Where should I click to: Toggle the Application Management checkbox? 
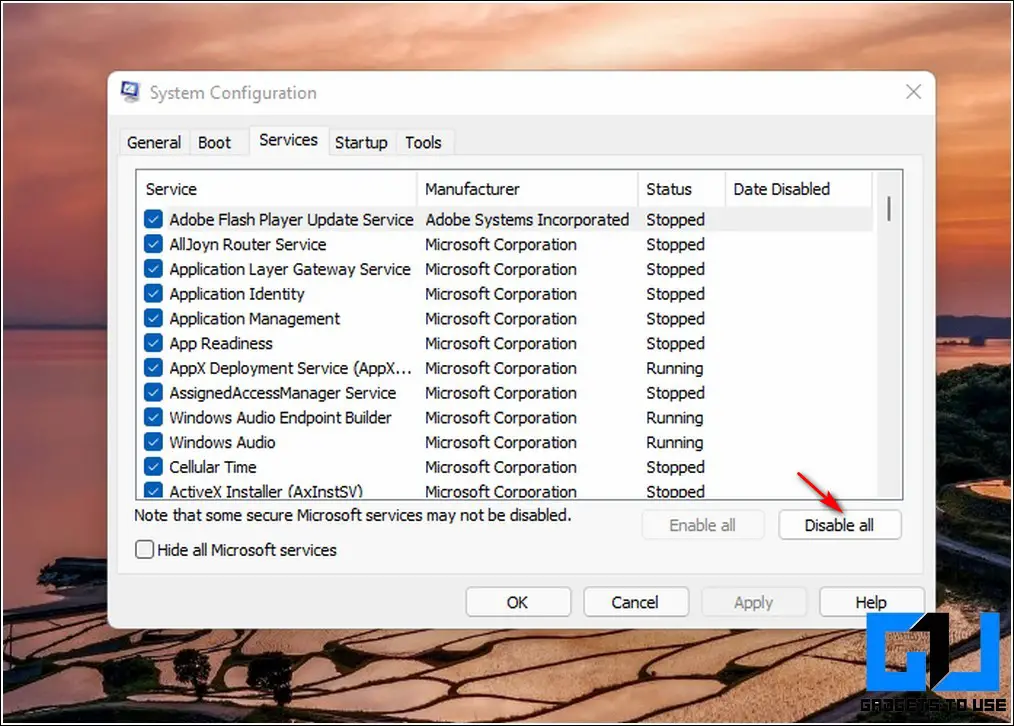coord(153,319)
